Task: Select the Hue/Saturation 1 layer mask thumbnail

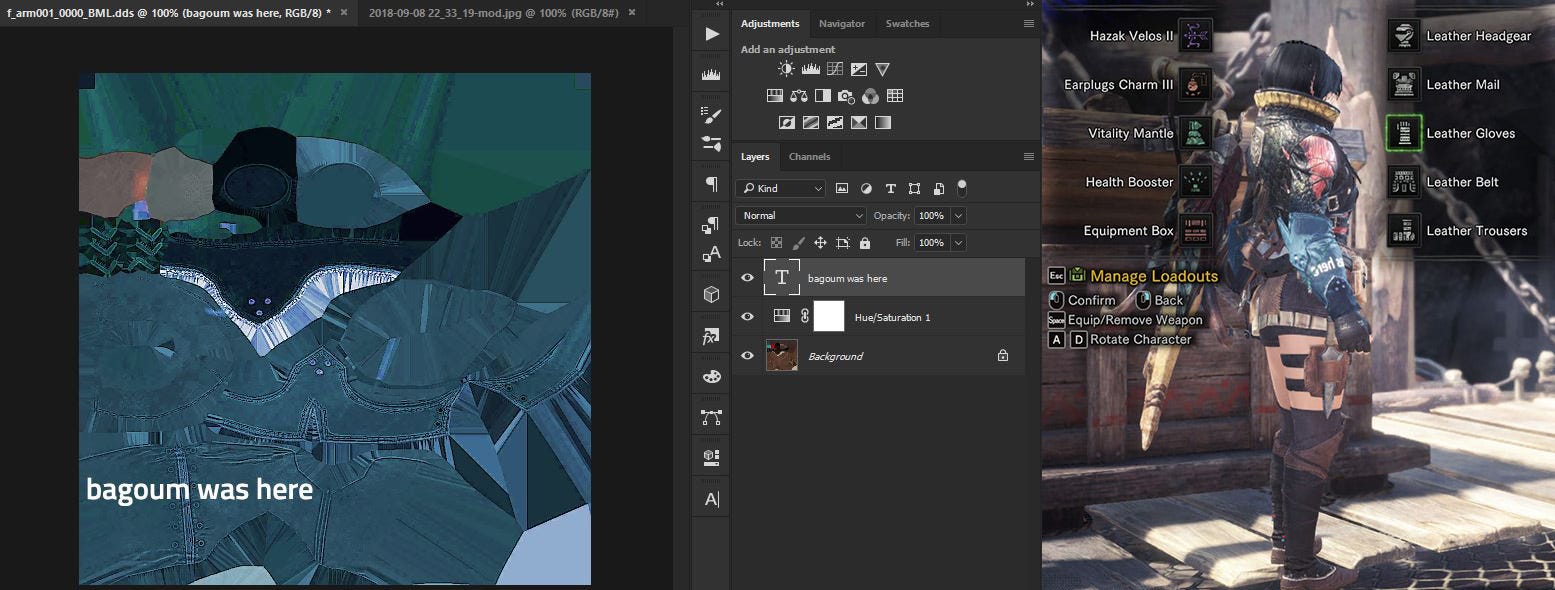Action: coord(829,317)
